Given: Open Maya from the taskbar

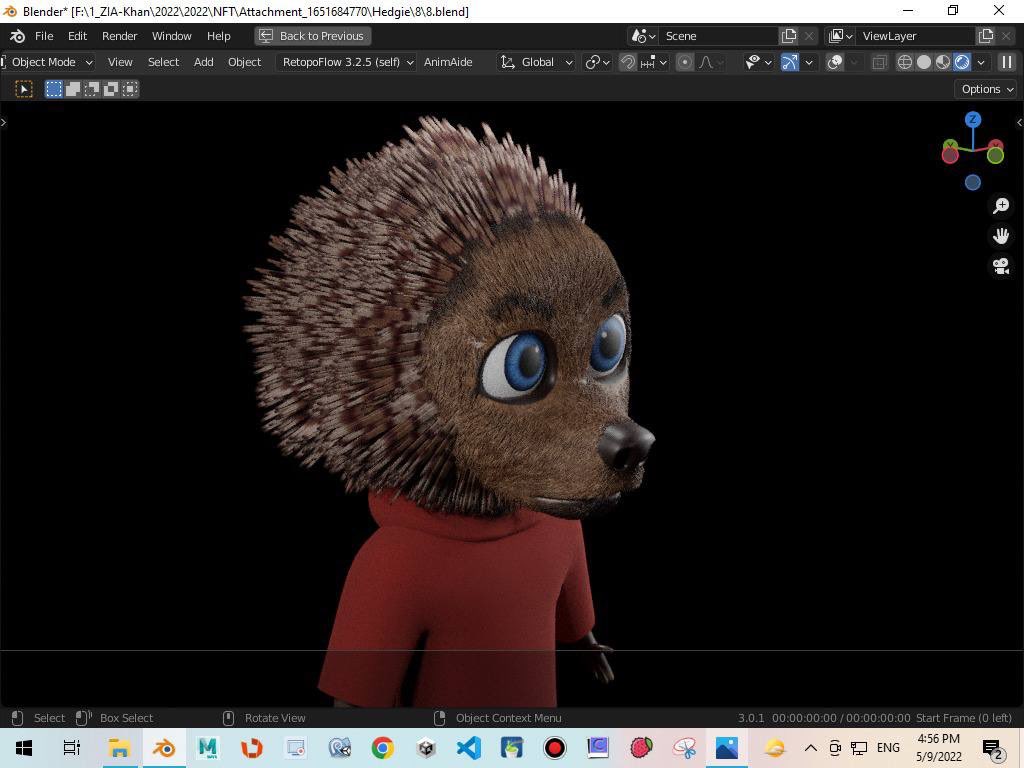Looking at the screenshot, I should click(x=207, y=748).
